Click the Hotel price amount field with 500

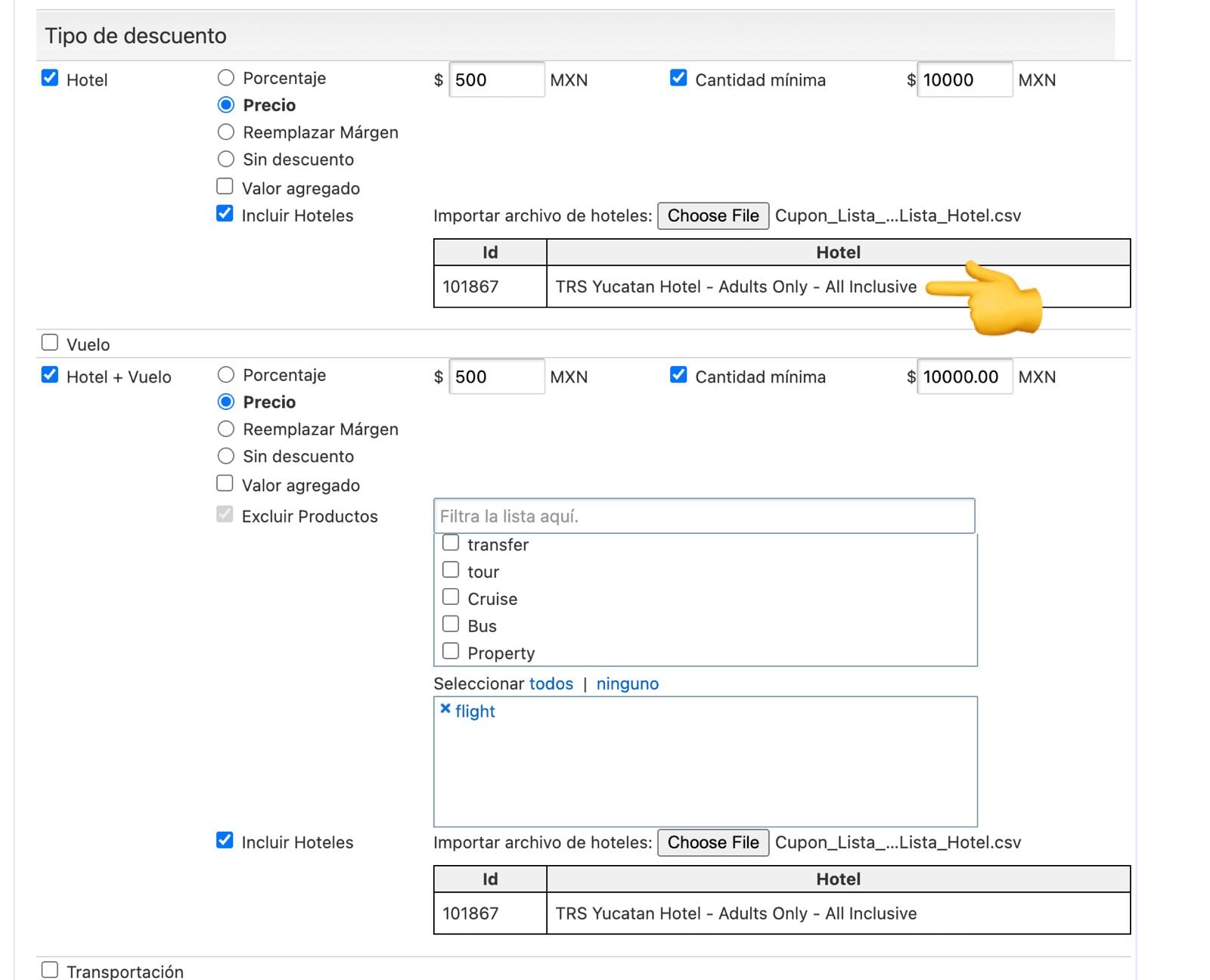(x=497, y=79)
